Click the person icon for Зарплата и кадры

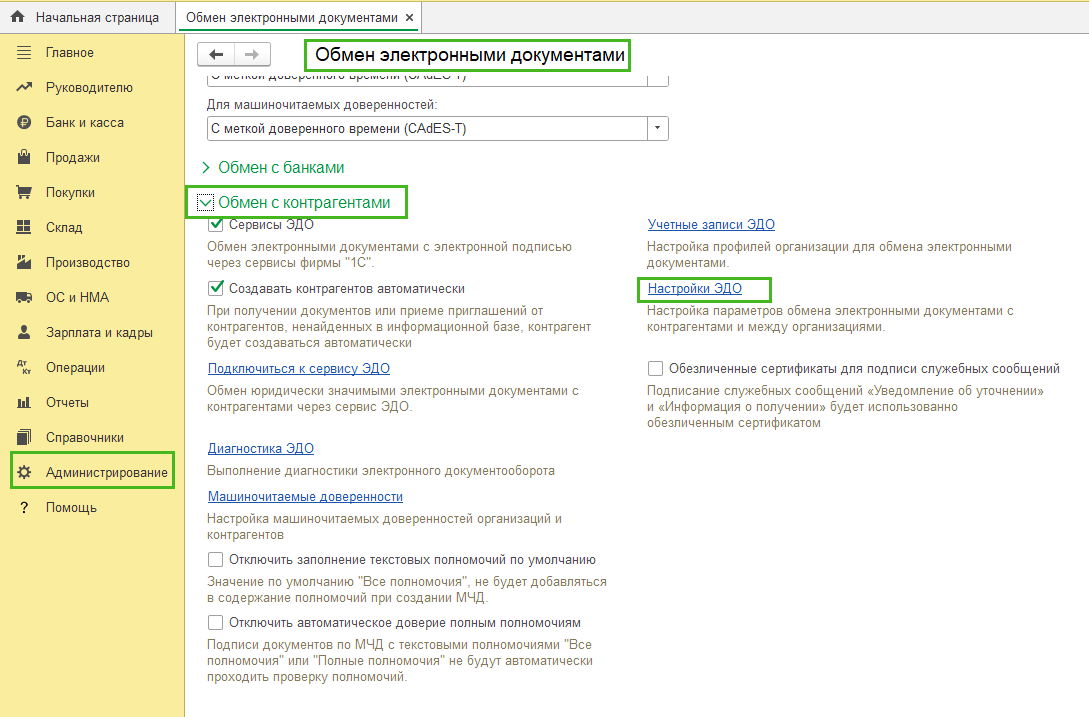pos(24,332)
